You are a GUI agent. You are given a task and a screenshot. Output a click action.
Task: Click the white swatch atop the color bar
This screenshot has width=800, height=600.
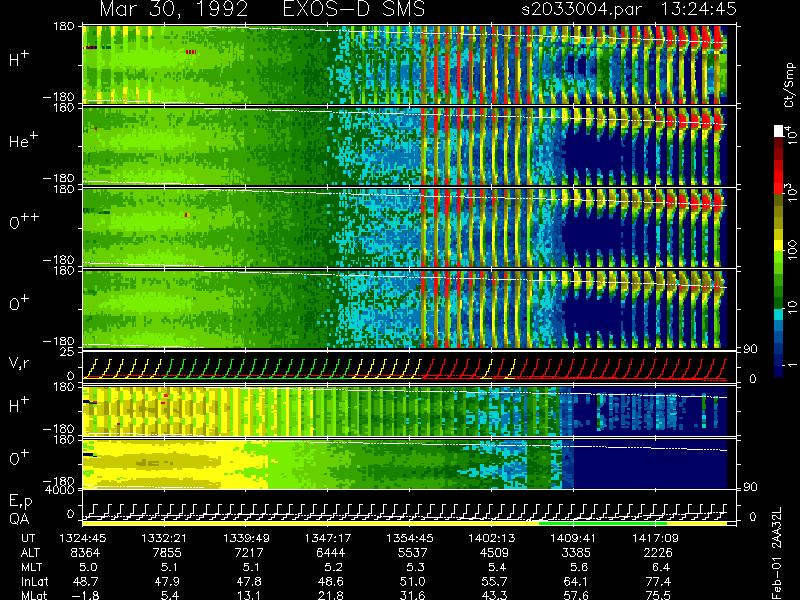(x=779, y=131)
